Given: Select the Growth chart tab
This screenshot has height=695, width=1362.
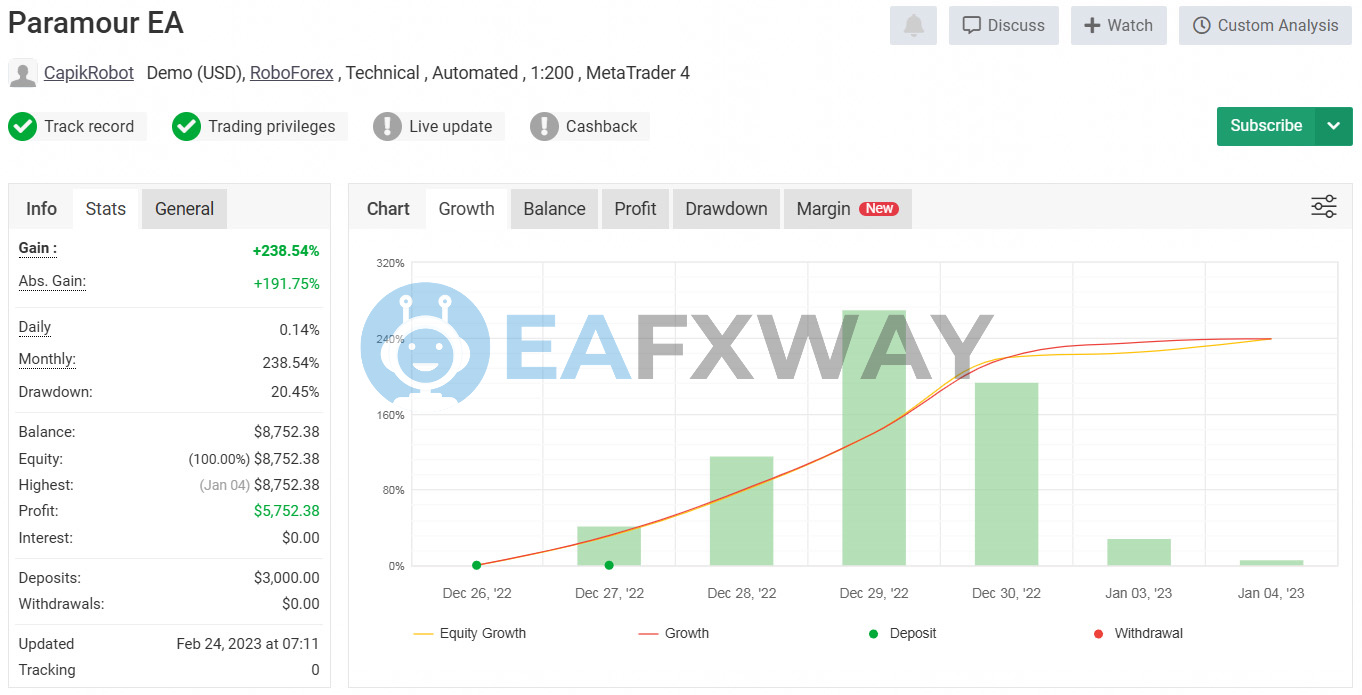Looking at the screenshot, I should pos(467,209).
